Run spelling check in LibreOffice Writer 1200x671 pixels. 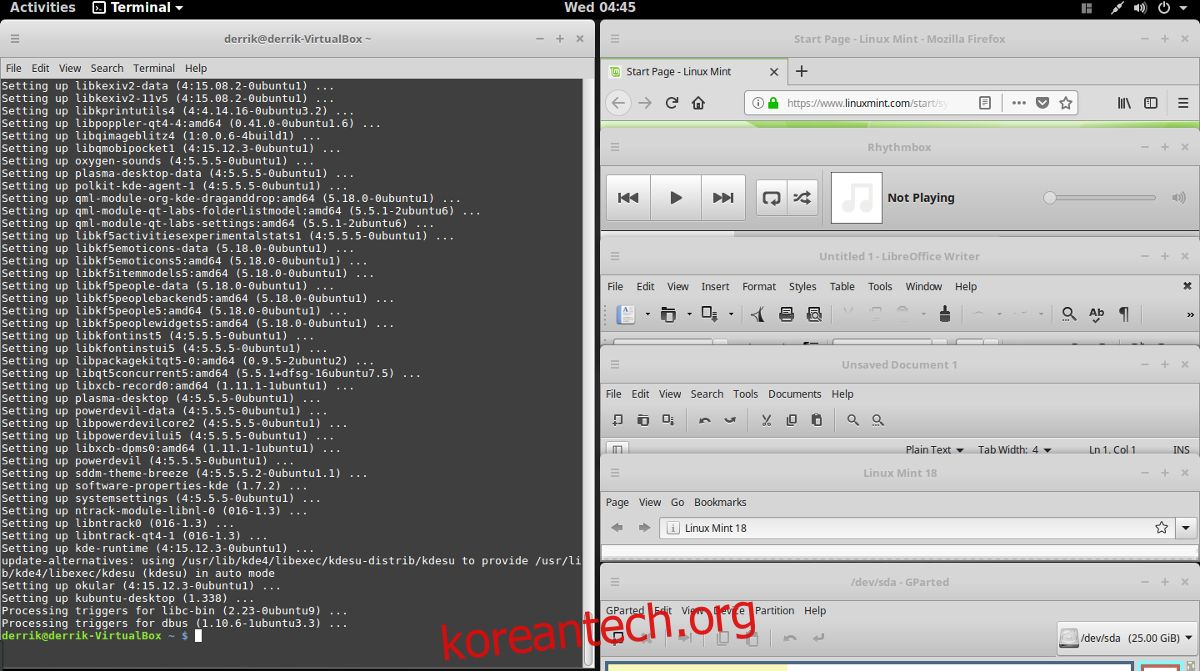1096,314
